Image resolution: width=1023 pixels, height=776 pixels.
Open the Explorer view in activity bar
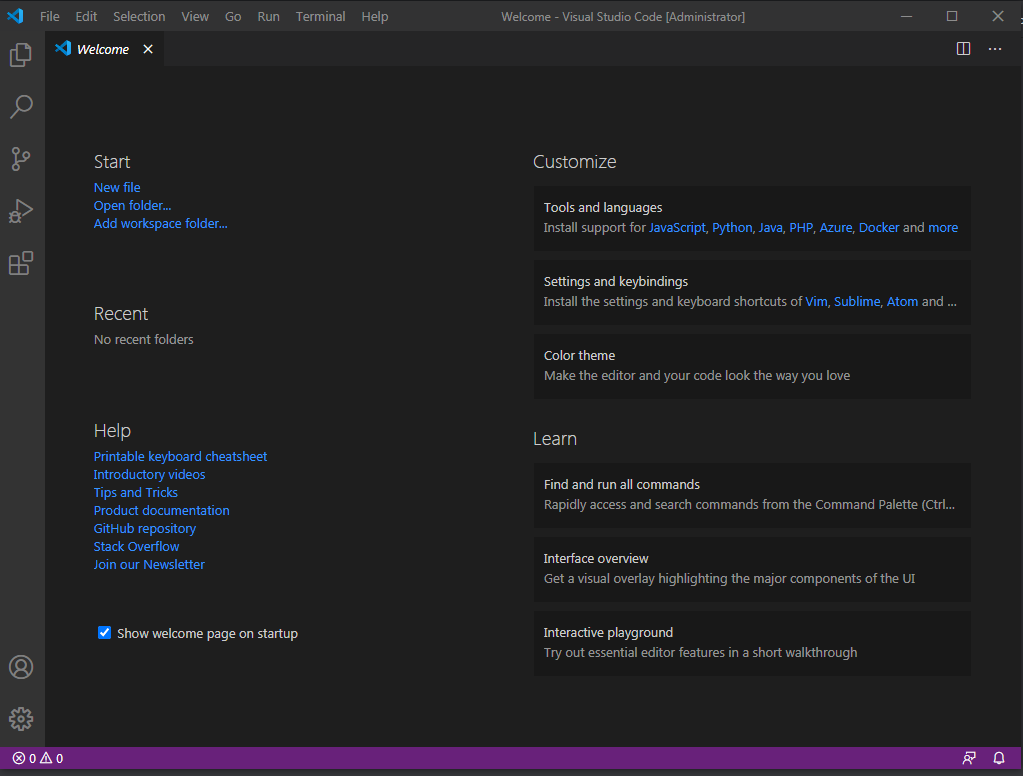pyautogui.click(x=21, y=55)
